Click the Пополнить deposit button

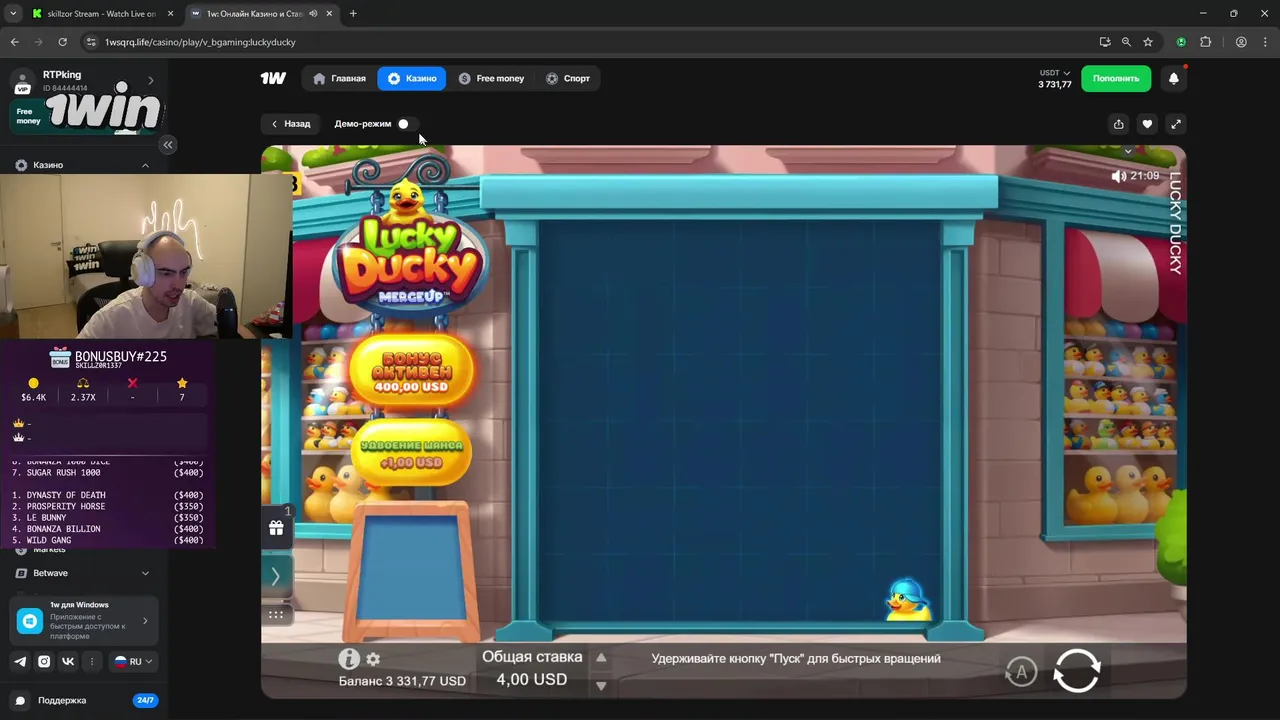tap(1116, 78)
